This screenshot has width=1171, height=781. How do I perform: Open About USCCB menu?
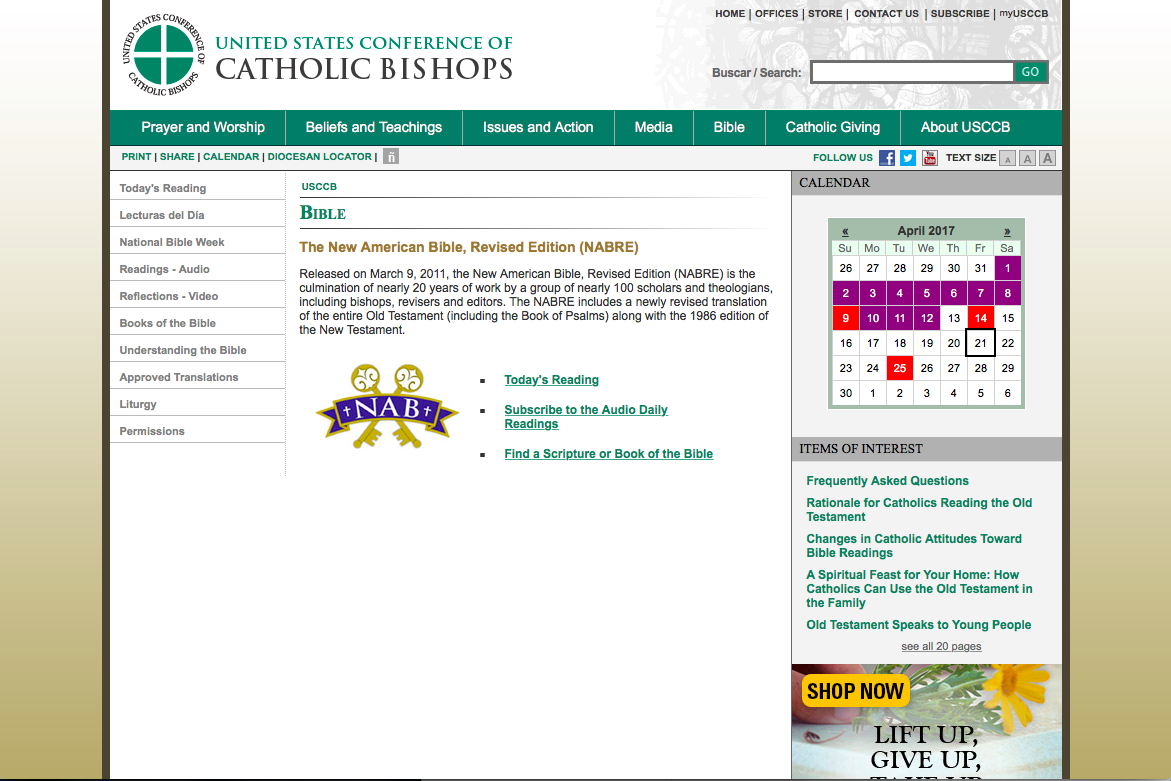(965, 127)
